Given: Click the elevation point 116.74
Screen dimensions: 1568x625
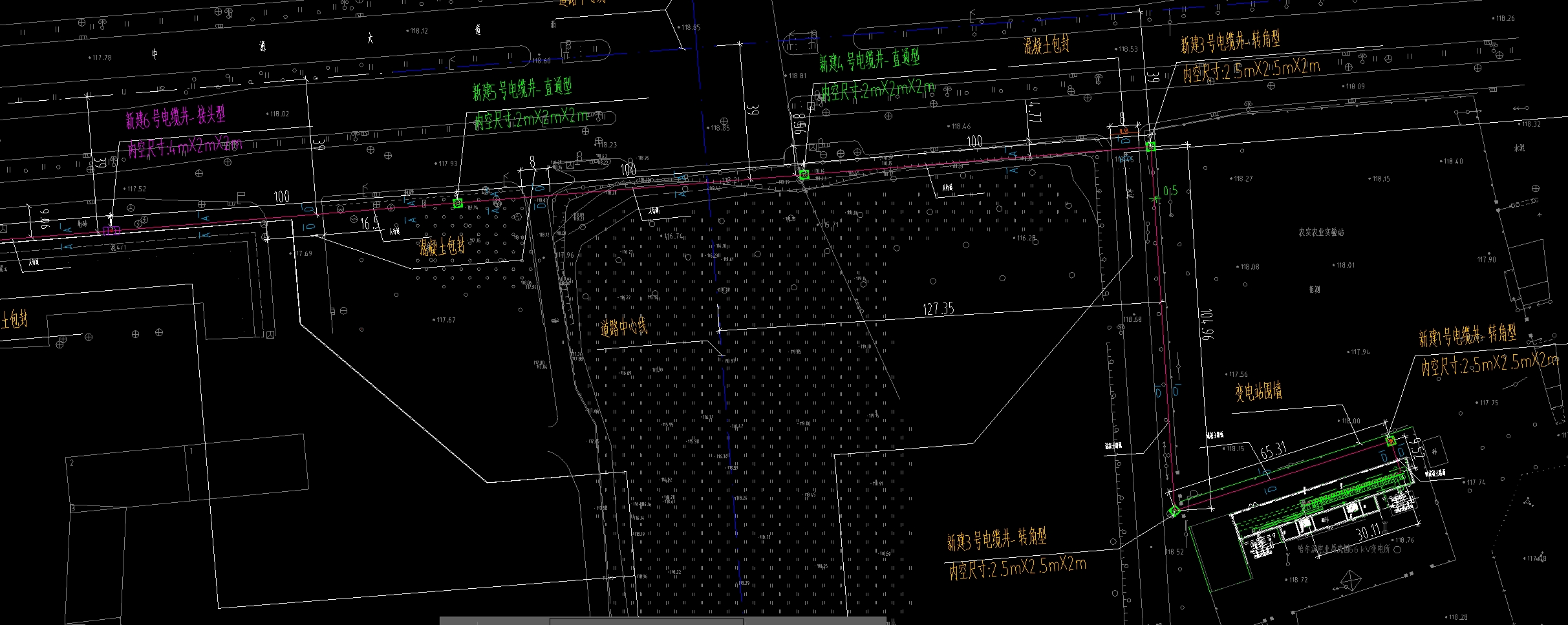Looking at the screenshot, I should pyautogui.click(x=673, y=236).
